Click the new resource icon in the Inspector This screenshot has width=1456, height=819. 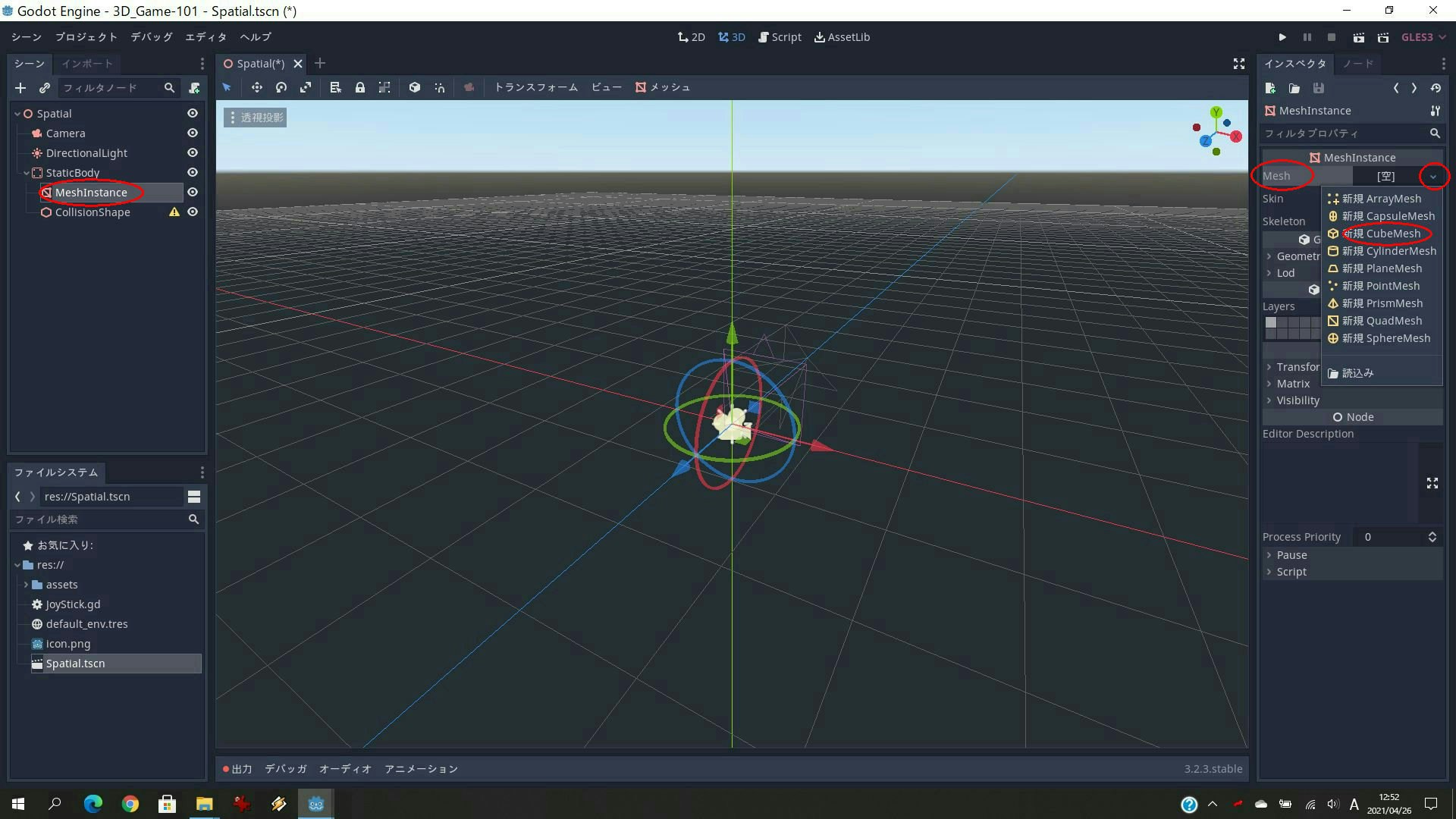tap(1270, 88)
